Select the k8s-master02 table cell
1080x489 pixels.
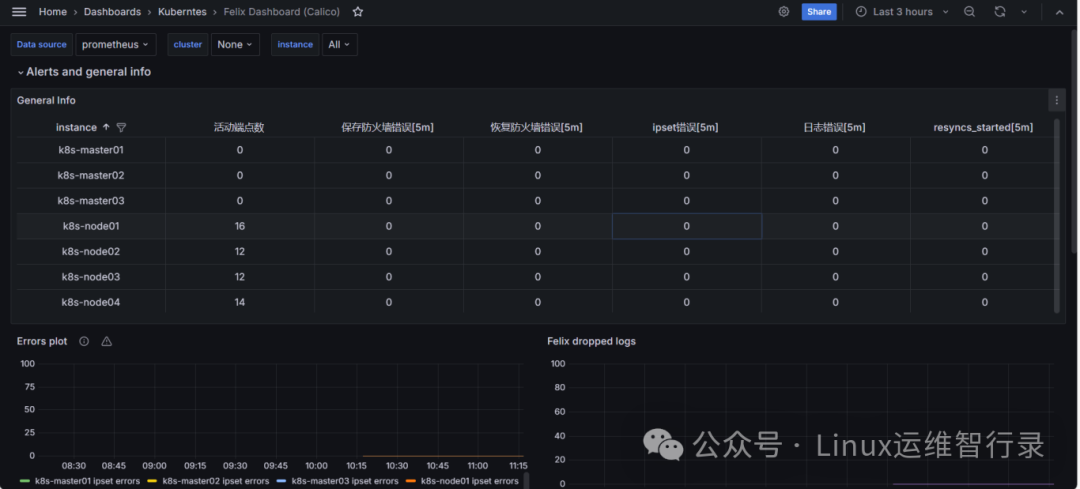91,175
